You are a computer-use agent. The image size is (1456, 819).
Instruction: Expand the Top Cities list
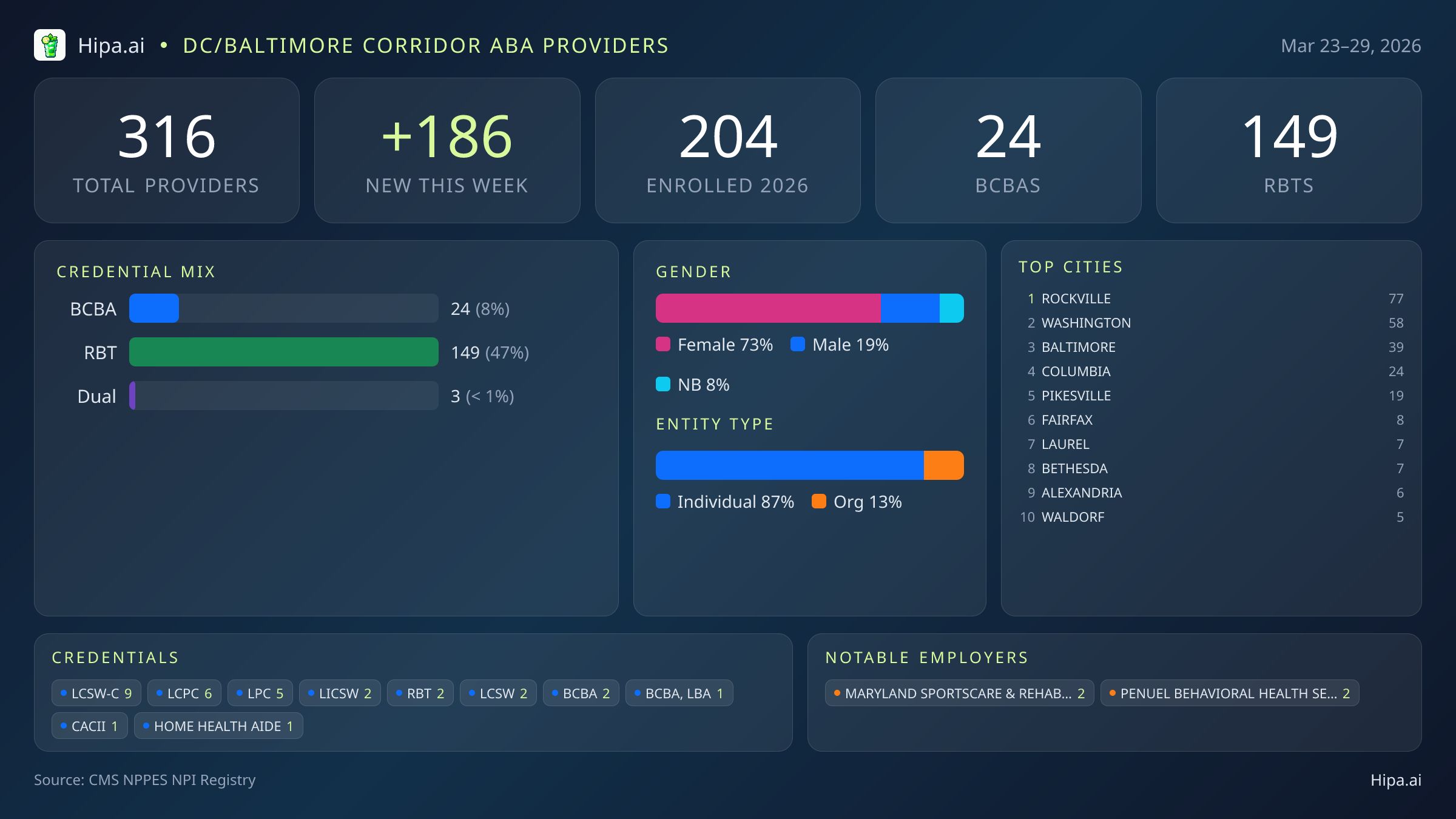pyautogui.click(x=1071, y=266)
